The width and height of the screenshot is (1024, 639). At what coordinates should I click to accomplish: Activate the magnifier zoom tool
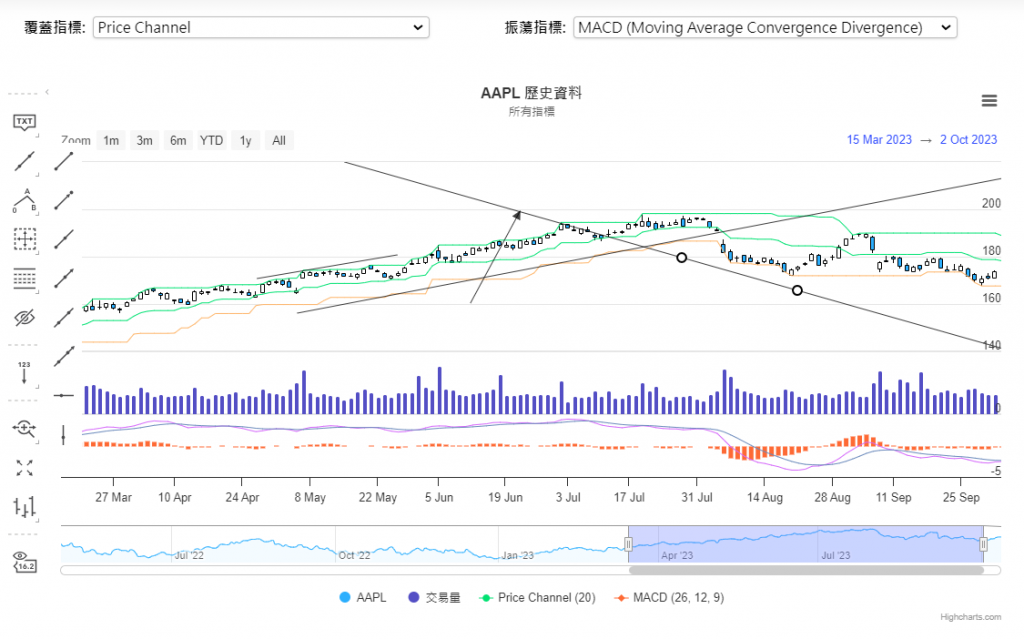(x=24, y=429)
